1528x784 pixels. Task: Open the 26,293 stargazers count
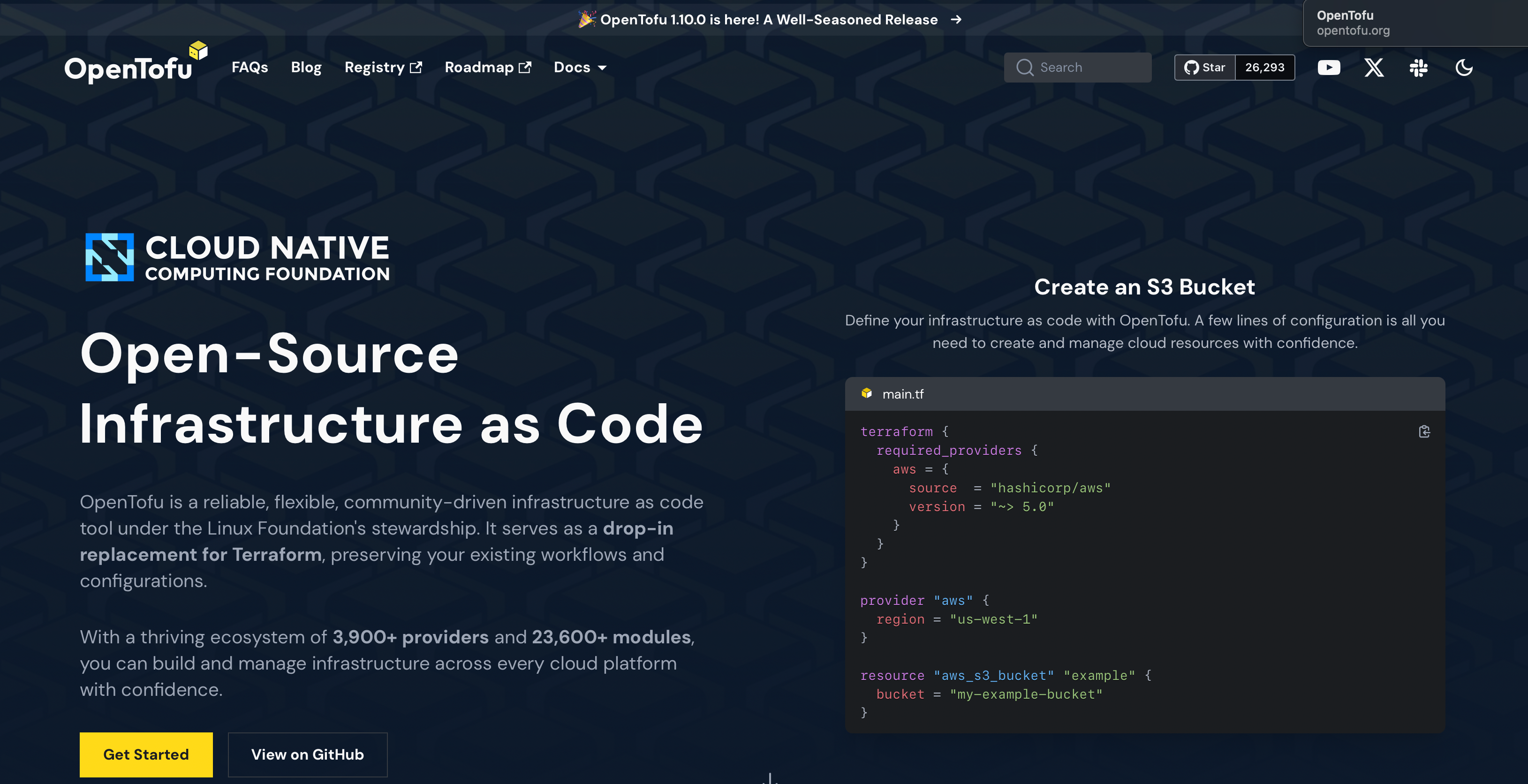click(1264, 68)
